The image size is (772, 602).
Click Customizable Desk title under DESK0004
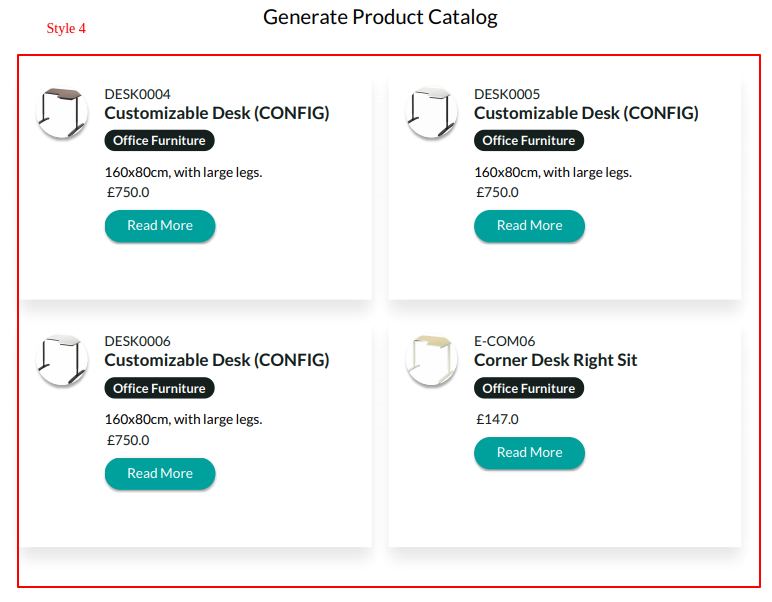(217, 113)
